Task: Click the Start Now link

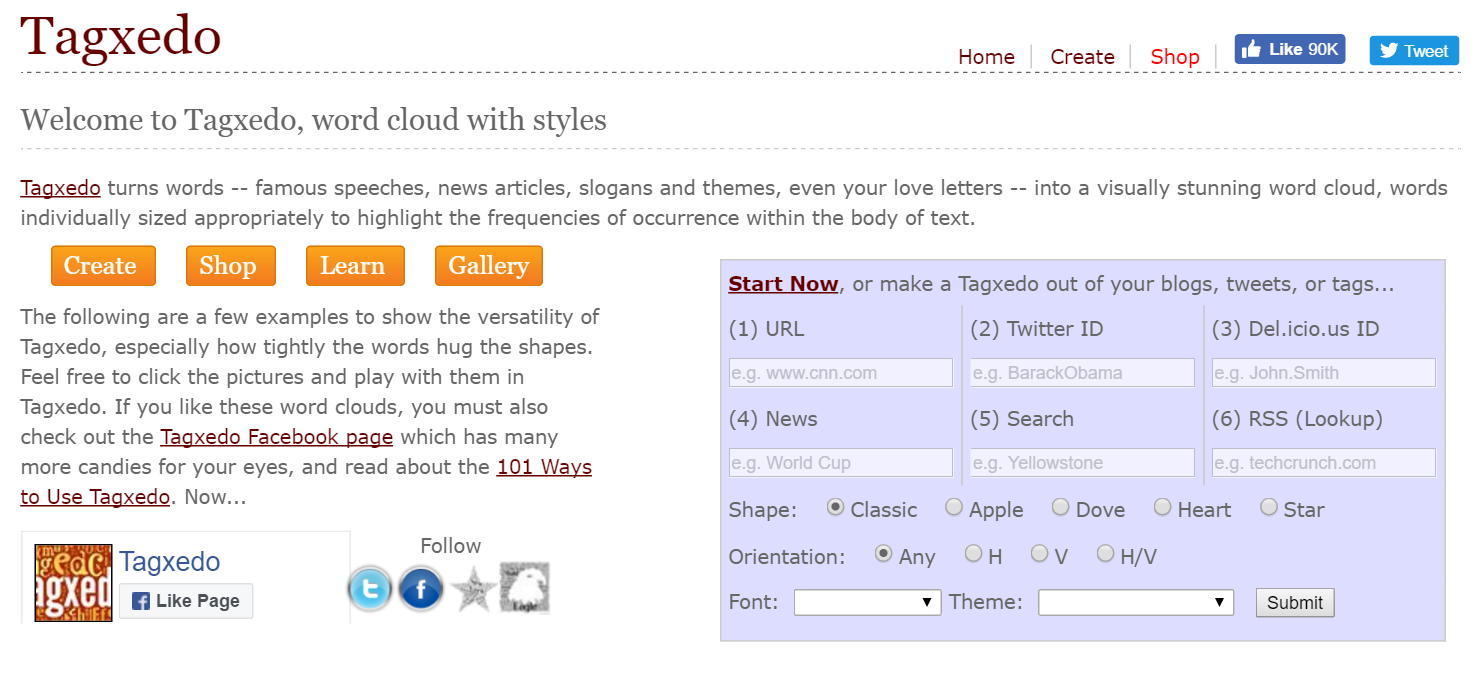Action: [783, 284]
